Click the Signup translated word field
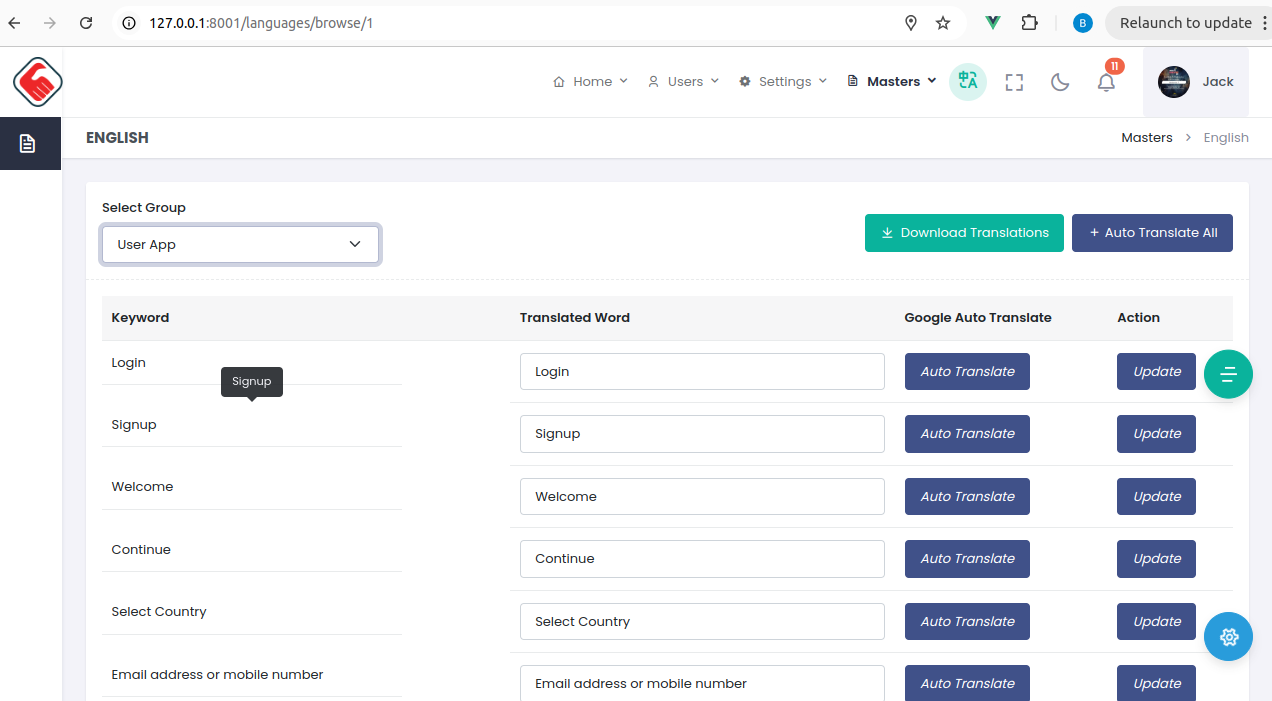The width and height of the screenshot is (1272, 701). click(702, 434)
